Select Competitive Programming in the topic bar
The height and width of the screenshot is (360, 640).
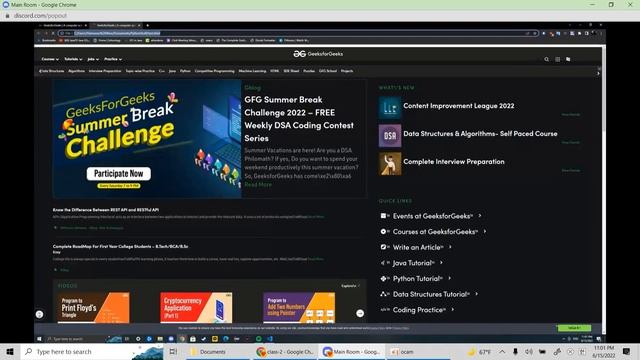(x=214, y=71)
